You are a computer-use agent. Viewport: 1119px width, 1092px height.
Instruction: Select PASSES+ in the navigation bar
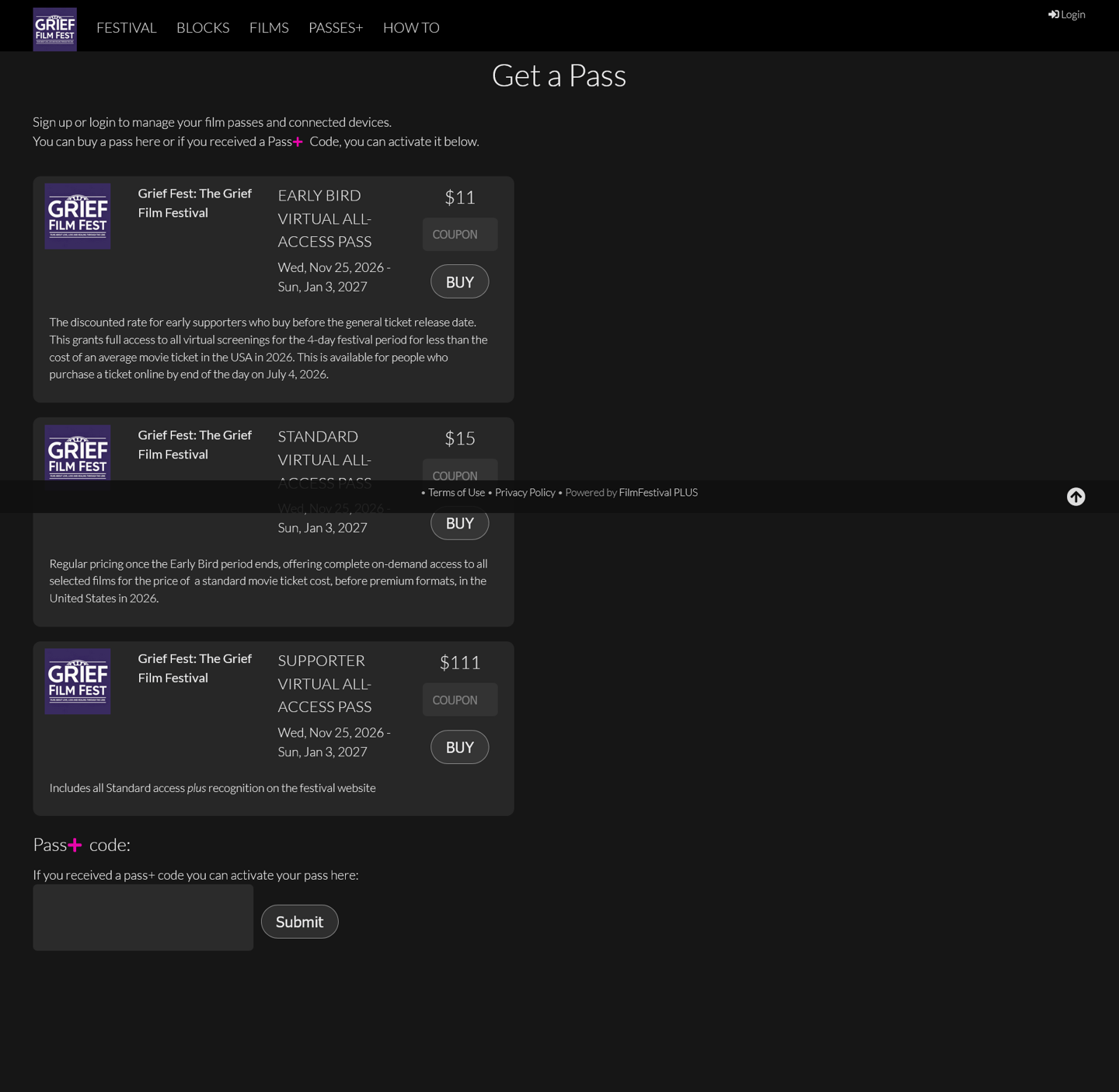click(x=336, y=28)
